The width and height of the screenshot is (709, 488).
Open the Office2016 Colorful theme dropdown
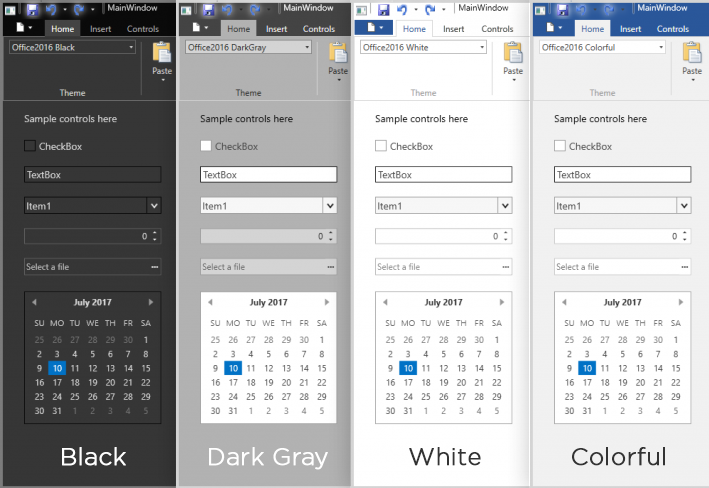pyautogui.click(x=602, y=47)
